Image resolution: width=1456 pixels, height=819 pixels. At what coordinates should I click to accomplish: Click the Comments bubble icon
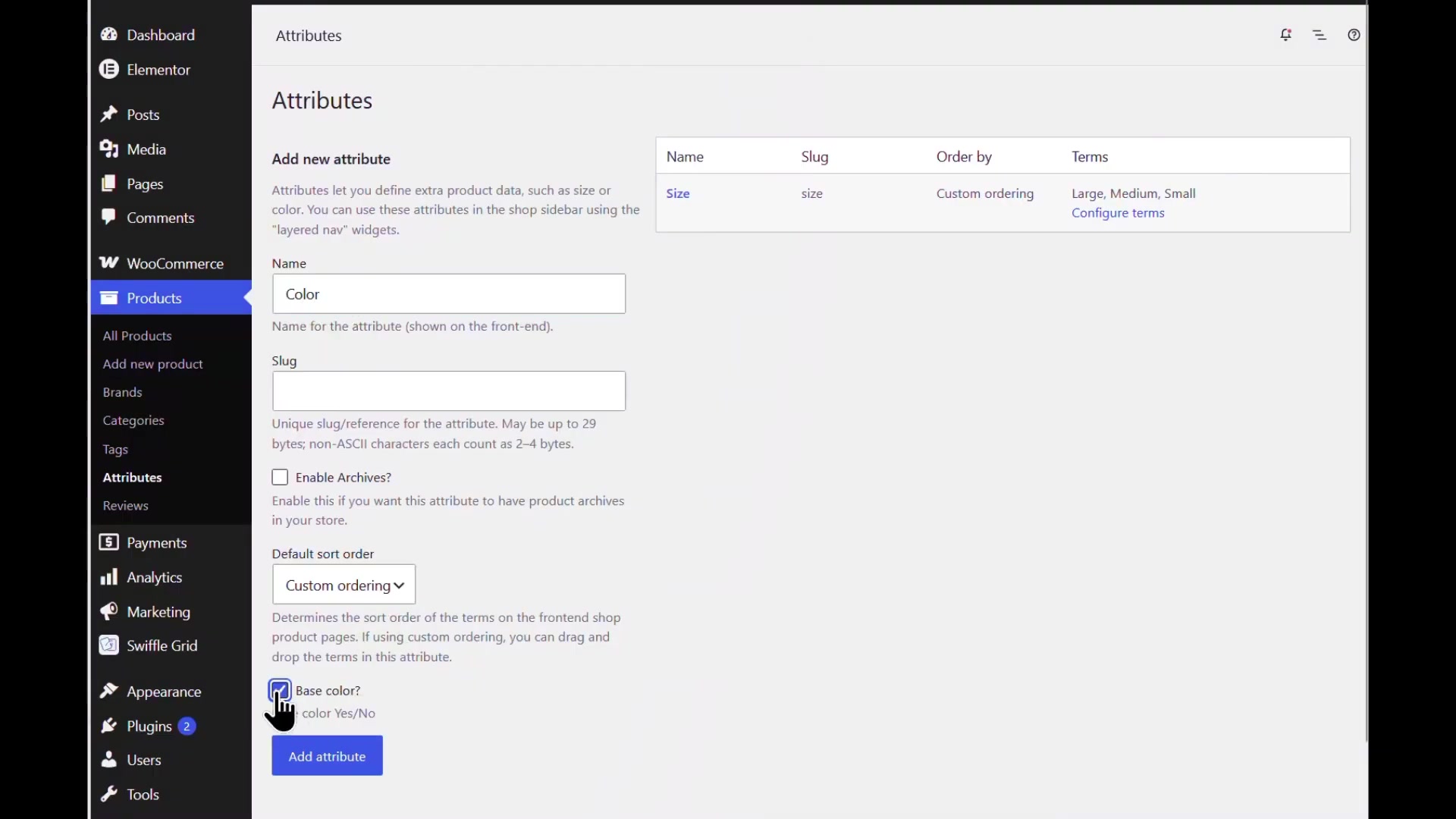109,218
